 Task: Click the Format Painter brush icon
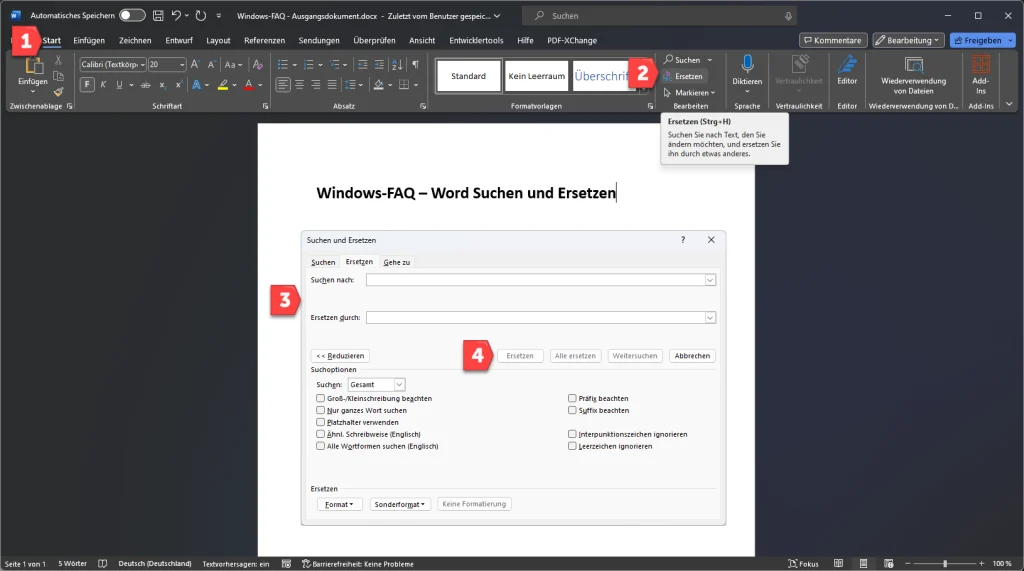click(58, 92)
